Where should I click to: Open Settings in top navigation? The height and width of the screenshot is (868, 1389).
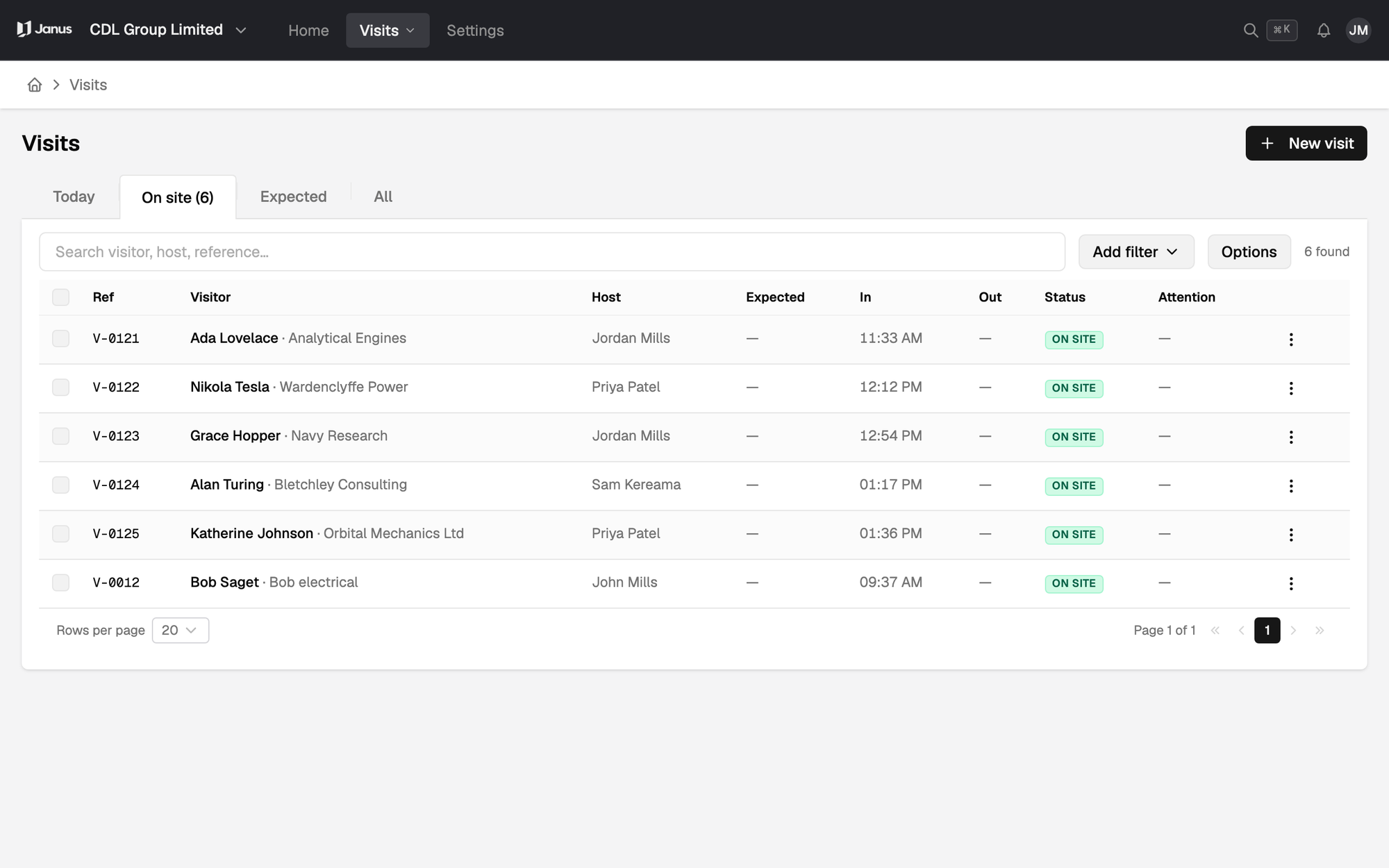475,30
